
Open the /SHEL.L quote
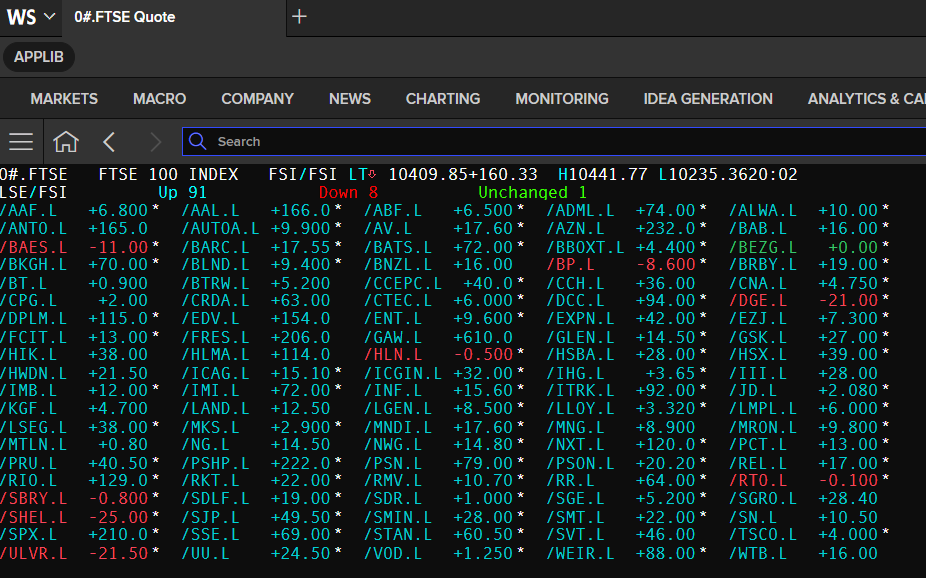(34, 517)
